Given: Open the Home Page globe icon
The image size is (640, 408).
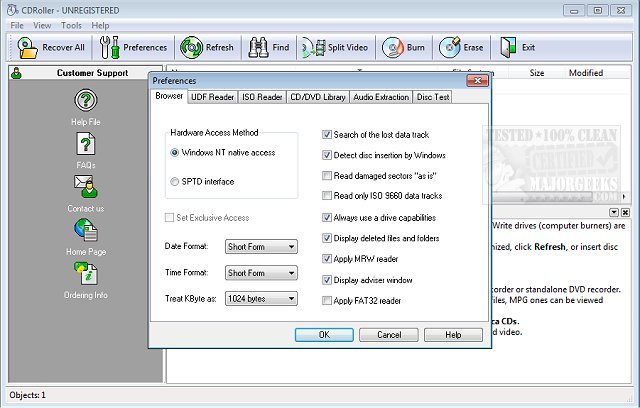Looking at the screenshot, I should tap(86, 230).
